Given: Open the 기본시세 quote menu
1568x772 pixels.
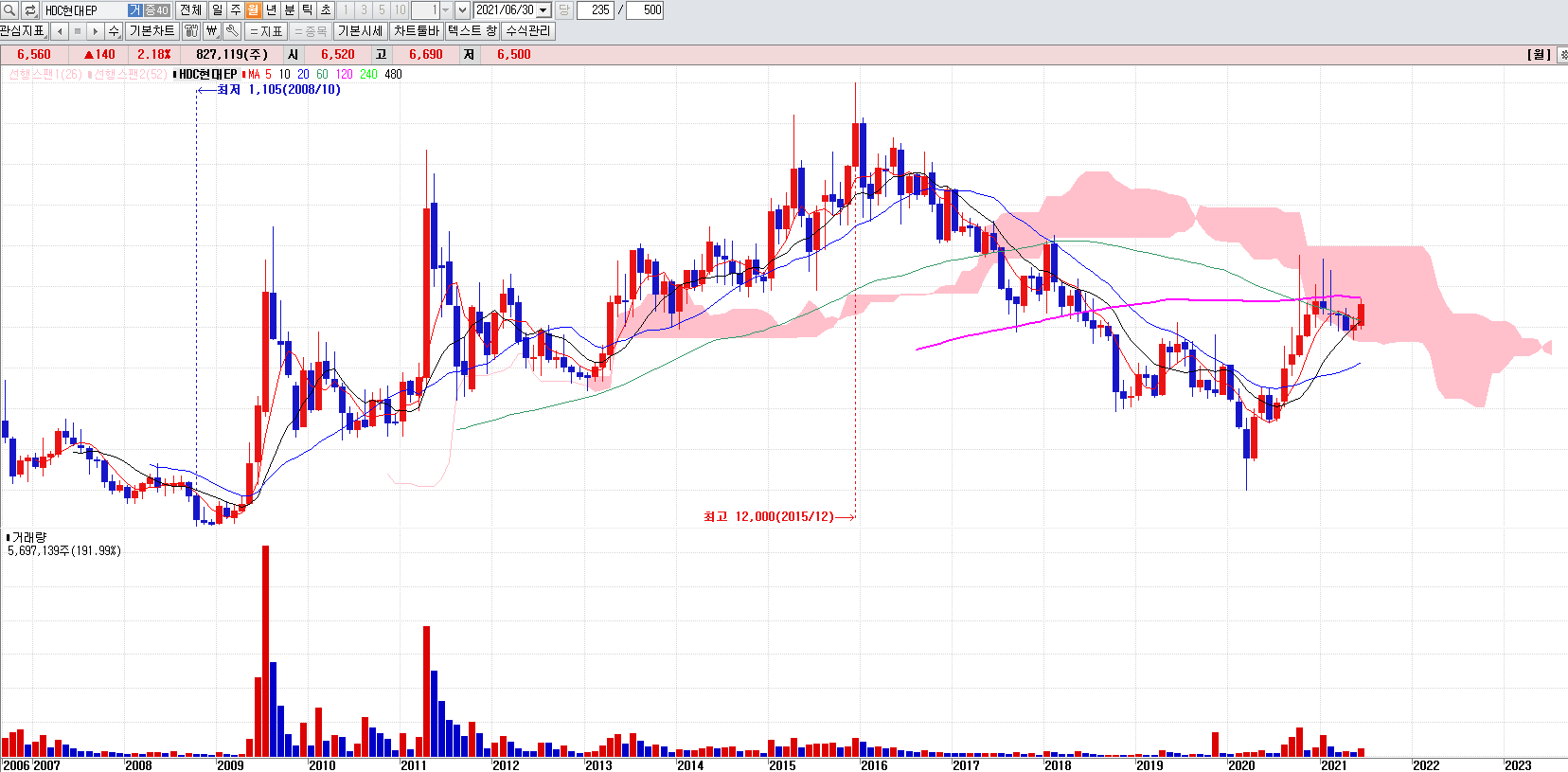Looking at the screenshot, I should tap(361, 31).
